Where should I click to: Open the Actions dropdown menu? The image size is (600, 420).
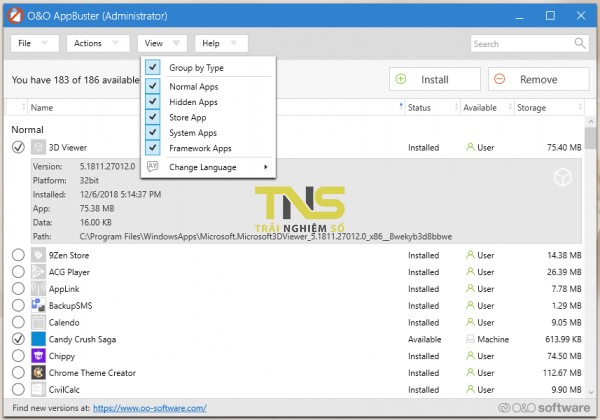point(98,43)
